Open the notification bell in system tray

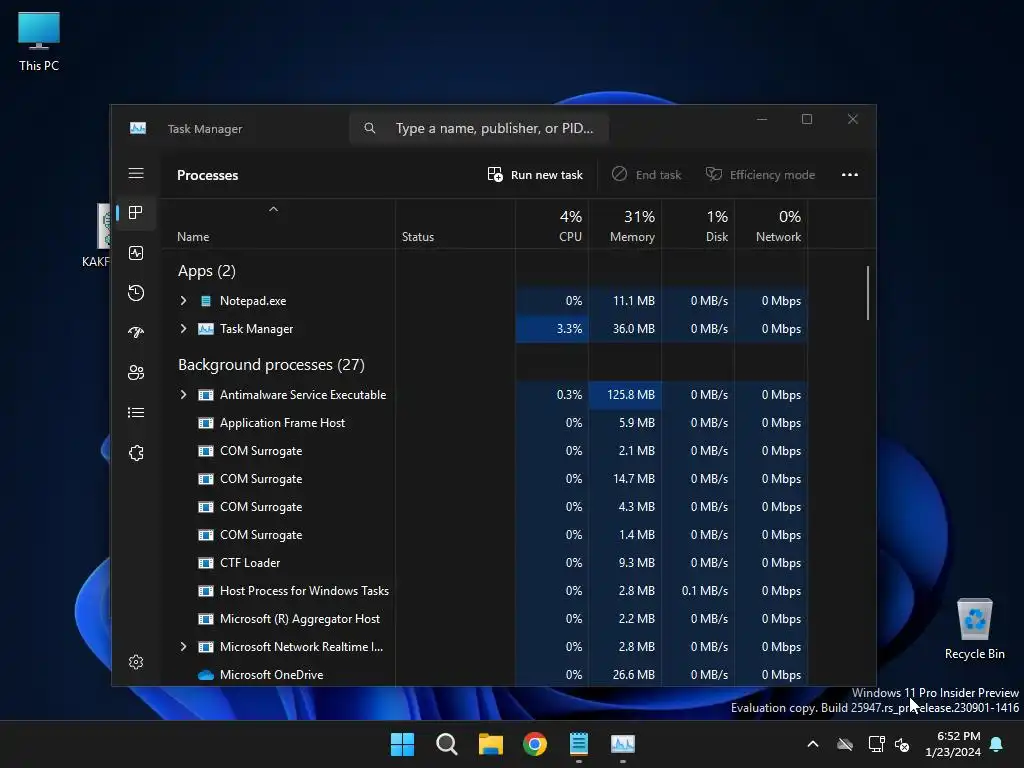click(x=997, y=744)
